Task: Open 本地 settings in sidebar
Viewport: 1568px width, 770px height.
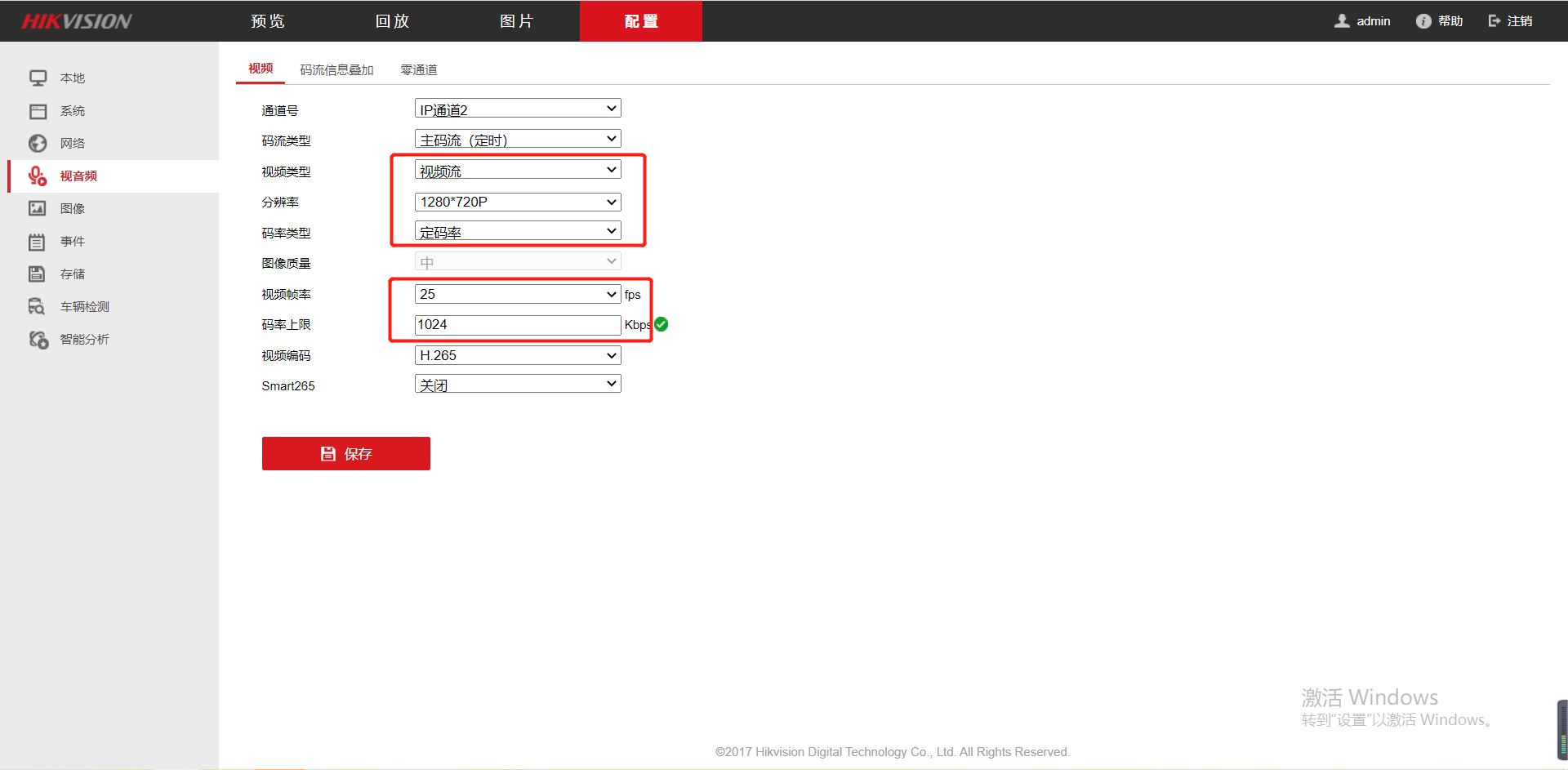Action: pos(73,78)
